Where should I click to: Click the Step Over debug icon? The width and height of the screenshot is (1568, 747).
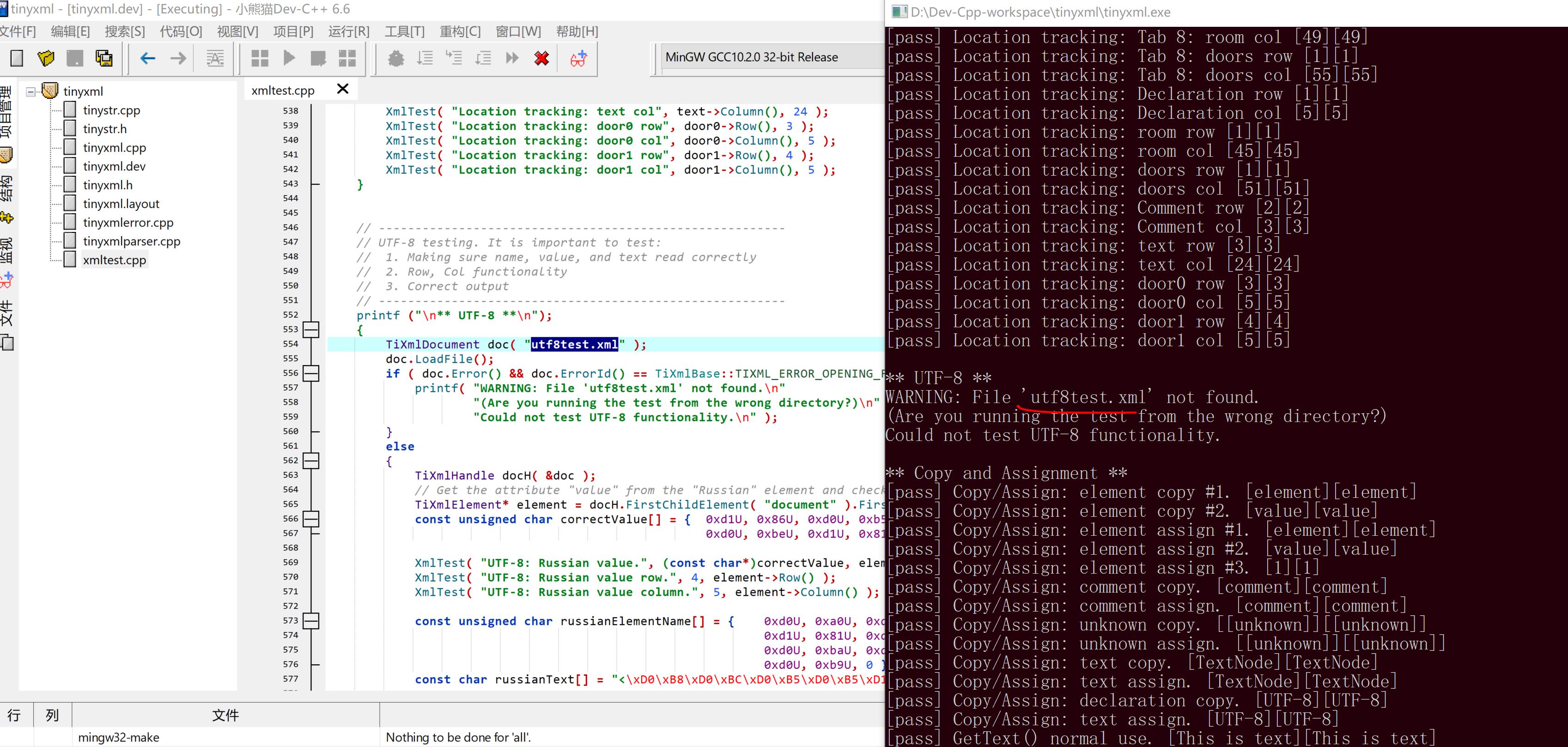click(x=425, y=58)
